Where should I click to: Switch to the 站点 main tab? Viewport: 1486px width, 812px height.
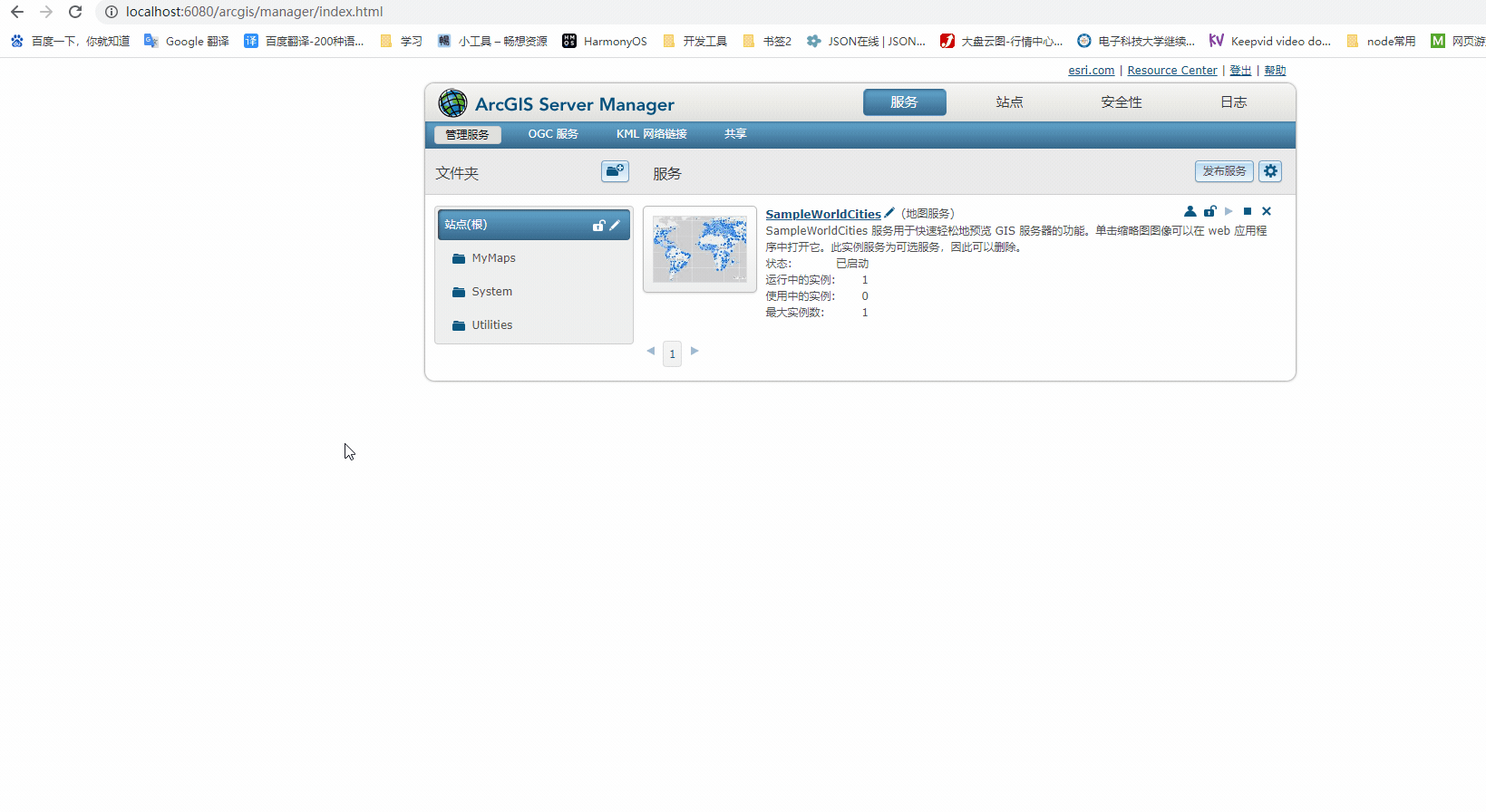(x=1009, y=102)
